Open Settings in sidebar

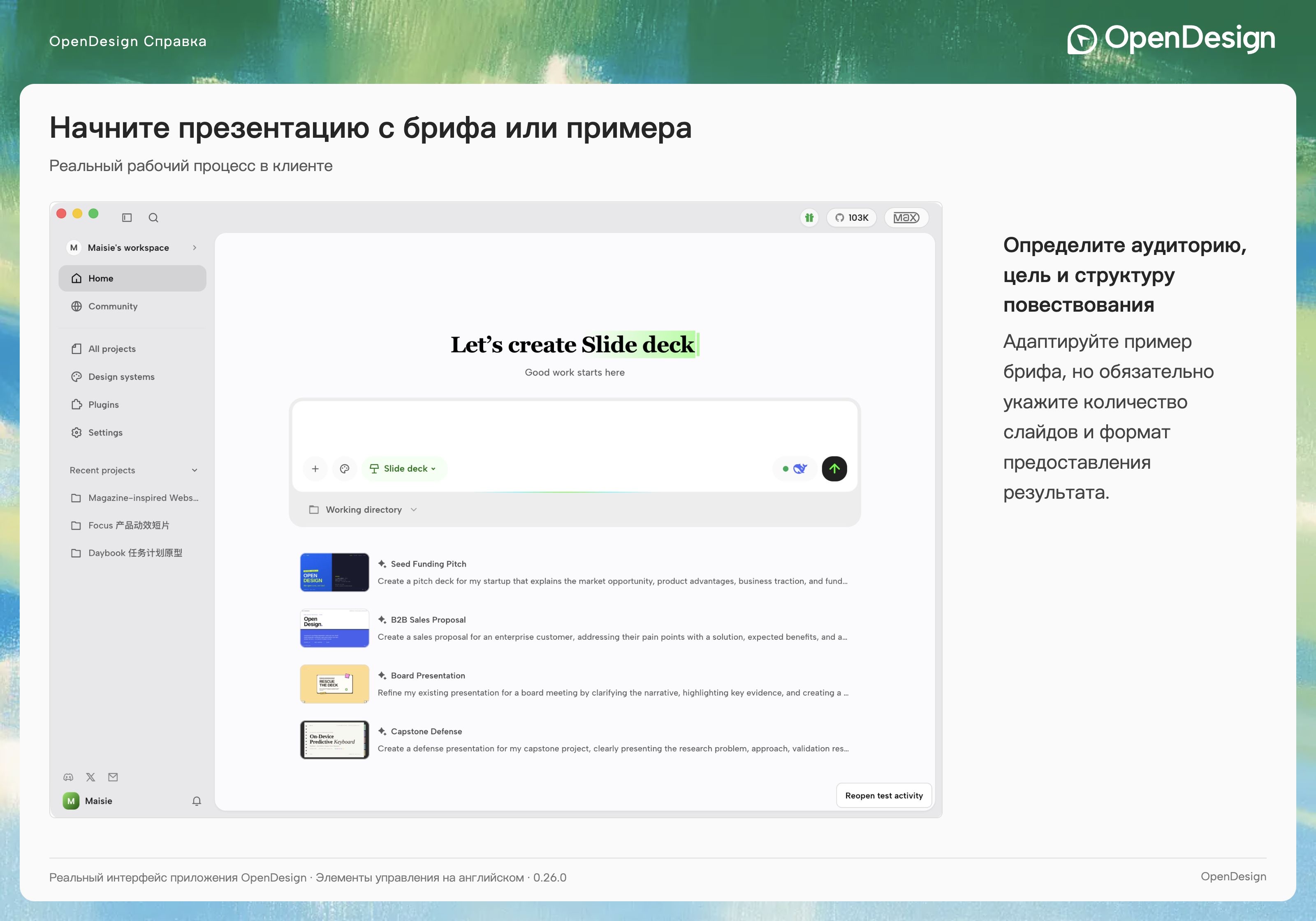[132, 432]
